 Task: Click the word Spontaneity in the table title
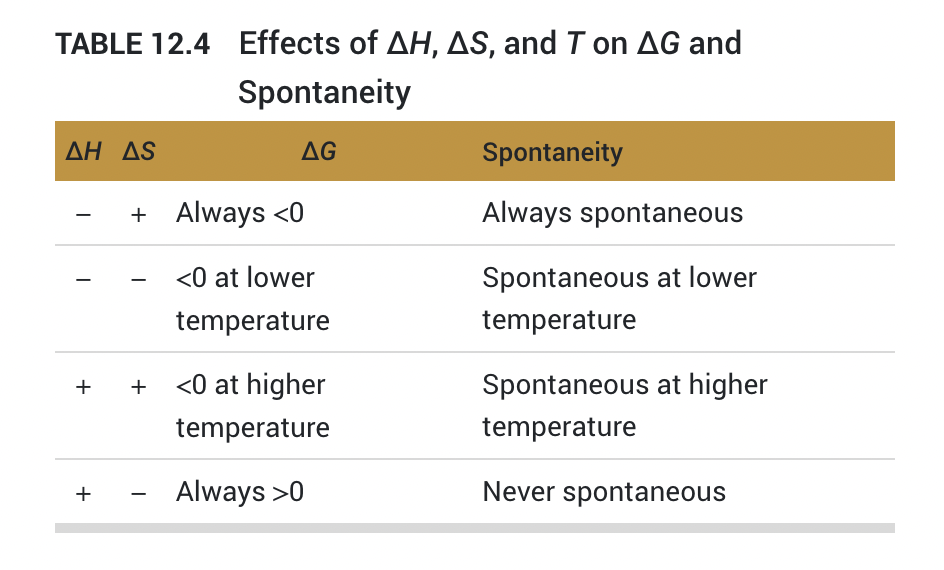[324, 92]
